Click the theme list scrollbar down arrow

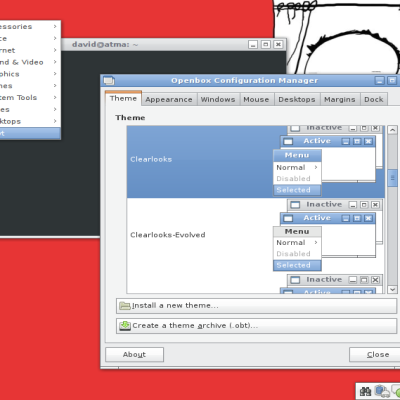click(x=392, y=289)
